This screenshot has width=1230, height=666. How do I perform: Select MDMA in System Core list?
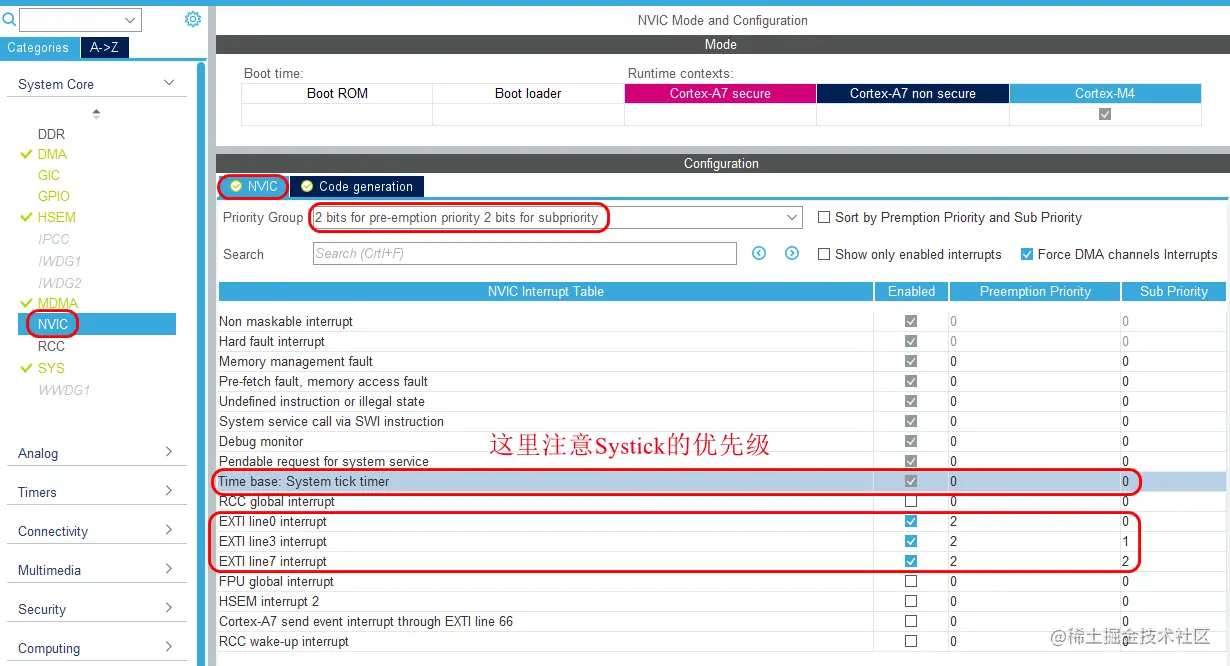click(x=58, y=303)
